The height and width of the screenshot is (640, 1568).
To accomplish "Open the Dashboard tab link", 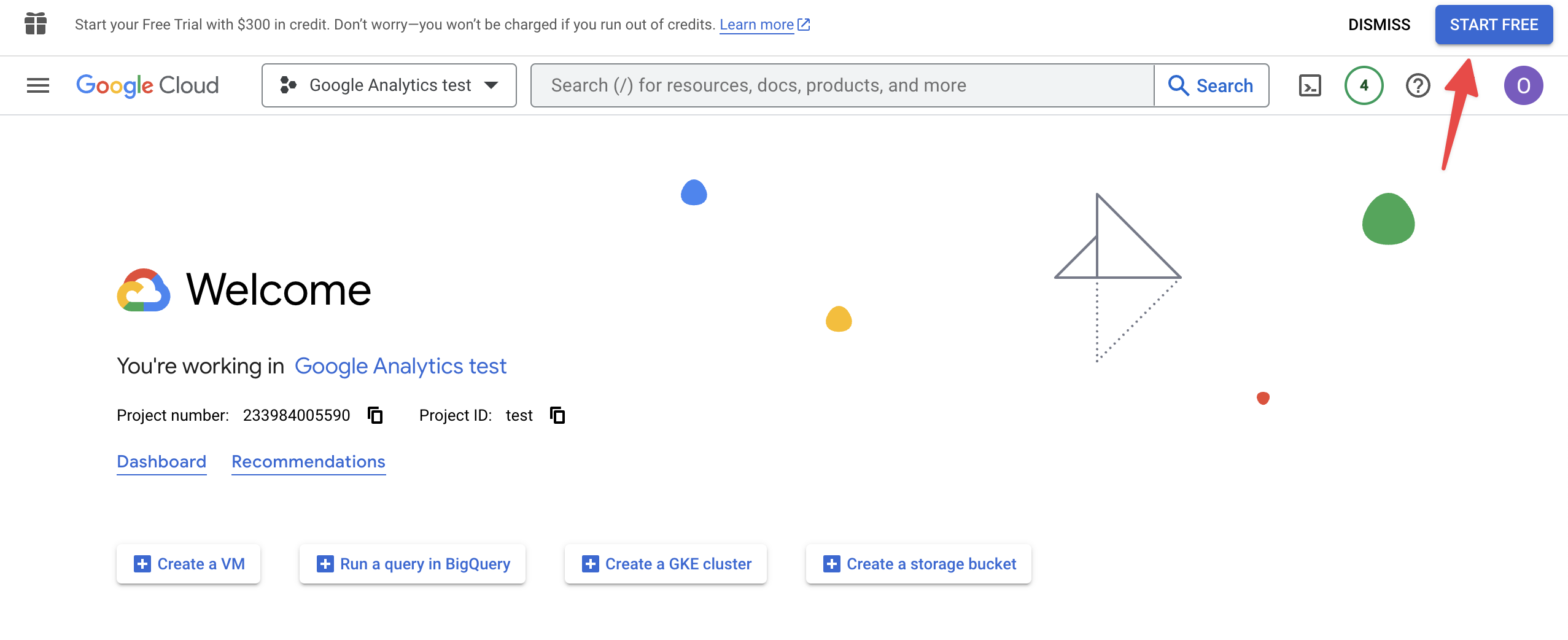I will click(161, 462).
